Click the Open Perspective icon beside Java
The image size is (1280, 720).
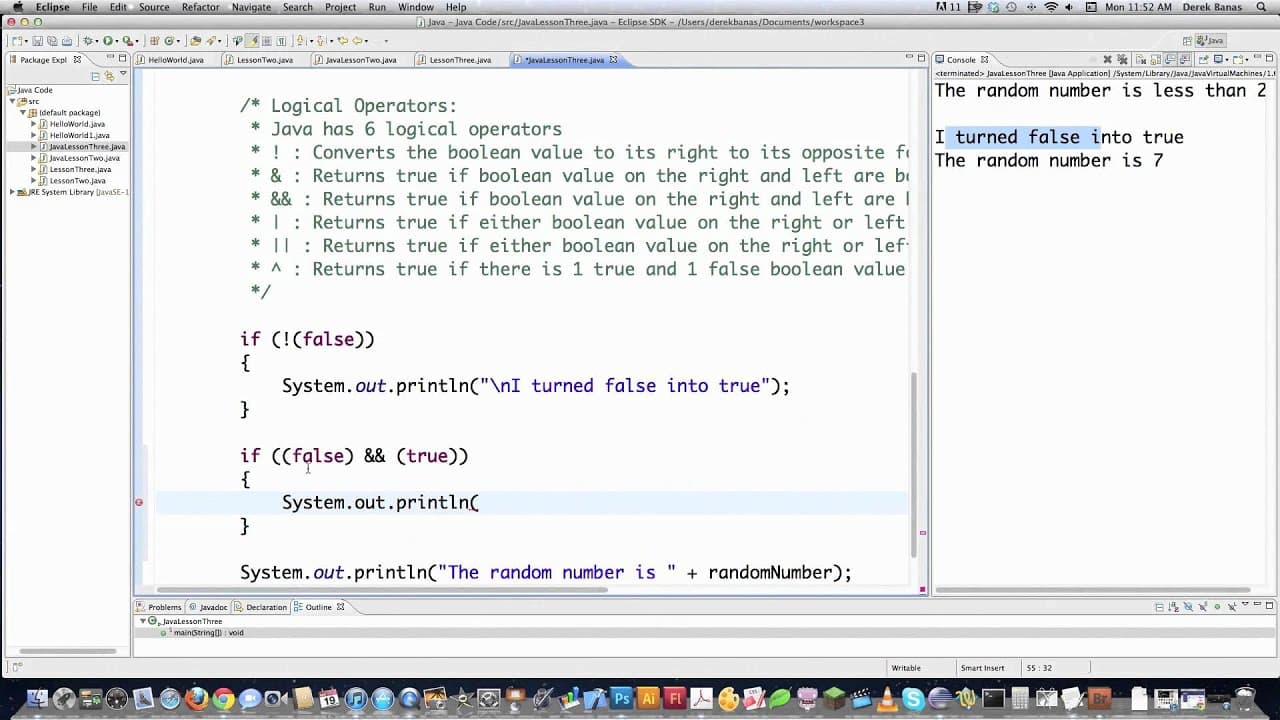pyautogui.click(x=1187, y=41)
